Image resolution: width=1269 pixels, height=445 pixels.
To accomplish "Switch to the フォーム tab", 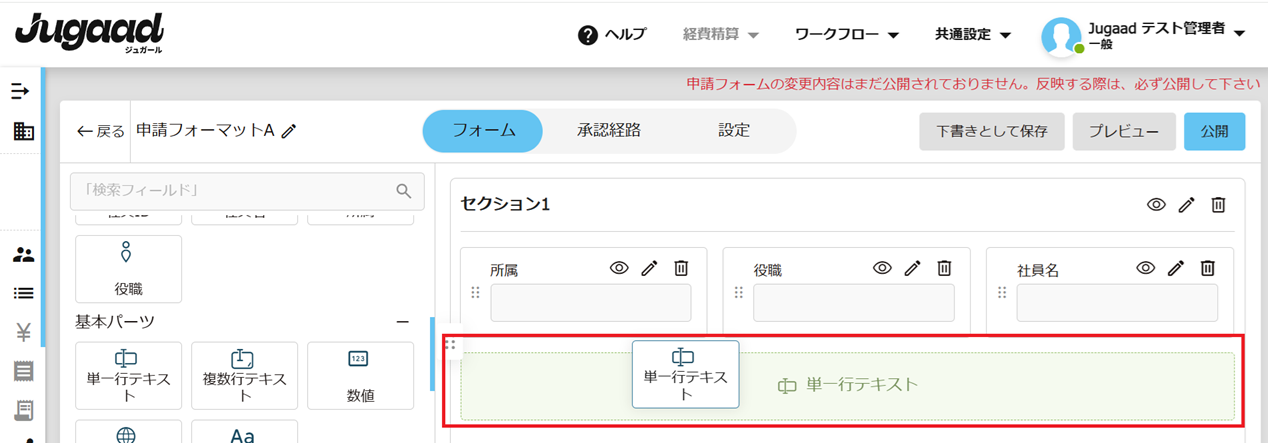I will pos(483,130).
